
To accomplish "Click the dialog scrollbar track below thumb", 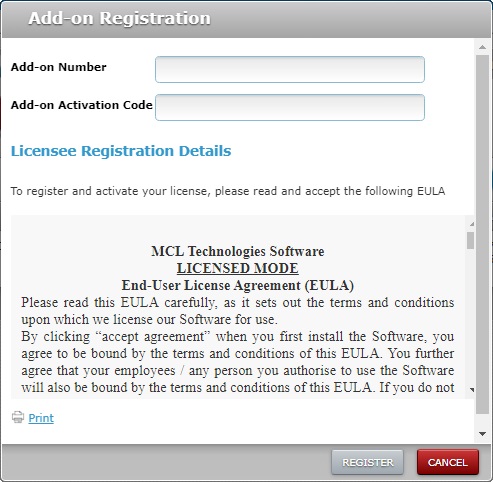I will tap(482, 421).
